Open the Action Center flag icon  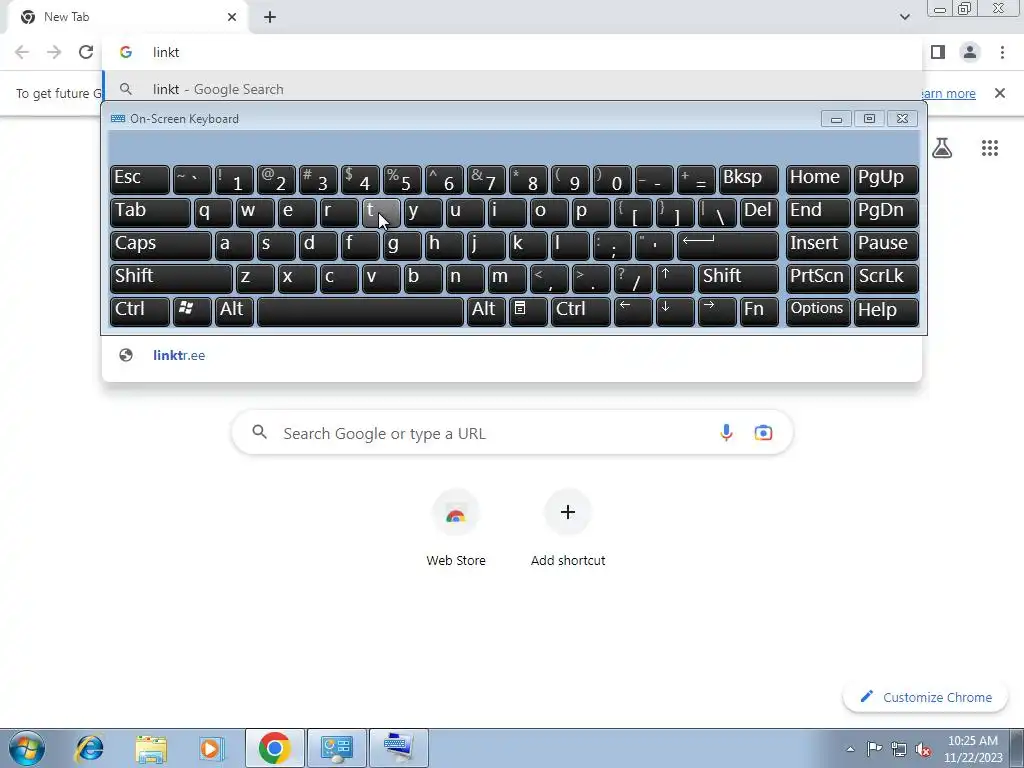(874, 749)
